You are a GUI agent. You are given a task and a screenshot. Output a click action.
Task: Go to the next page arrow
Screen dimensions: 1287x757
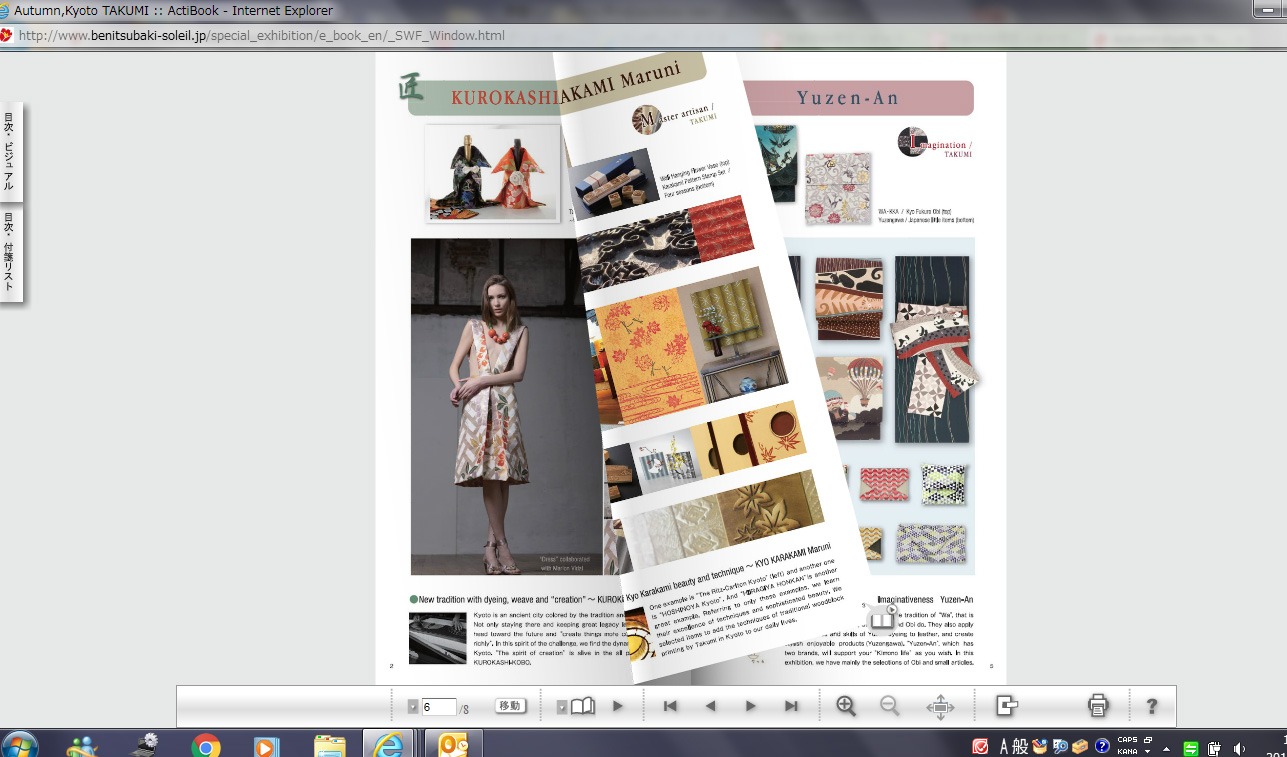pyautogui.click(x=750, y=706)
